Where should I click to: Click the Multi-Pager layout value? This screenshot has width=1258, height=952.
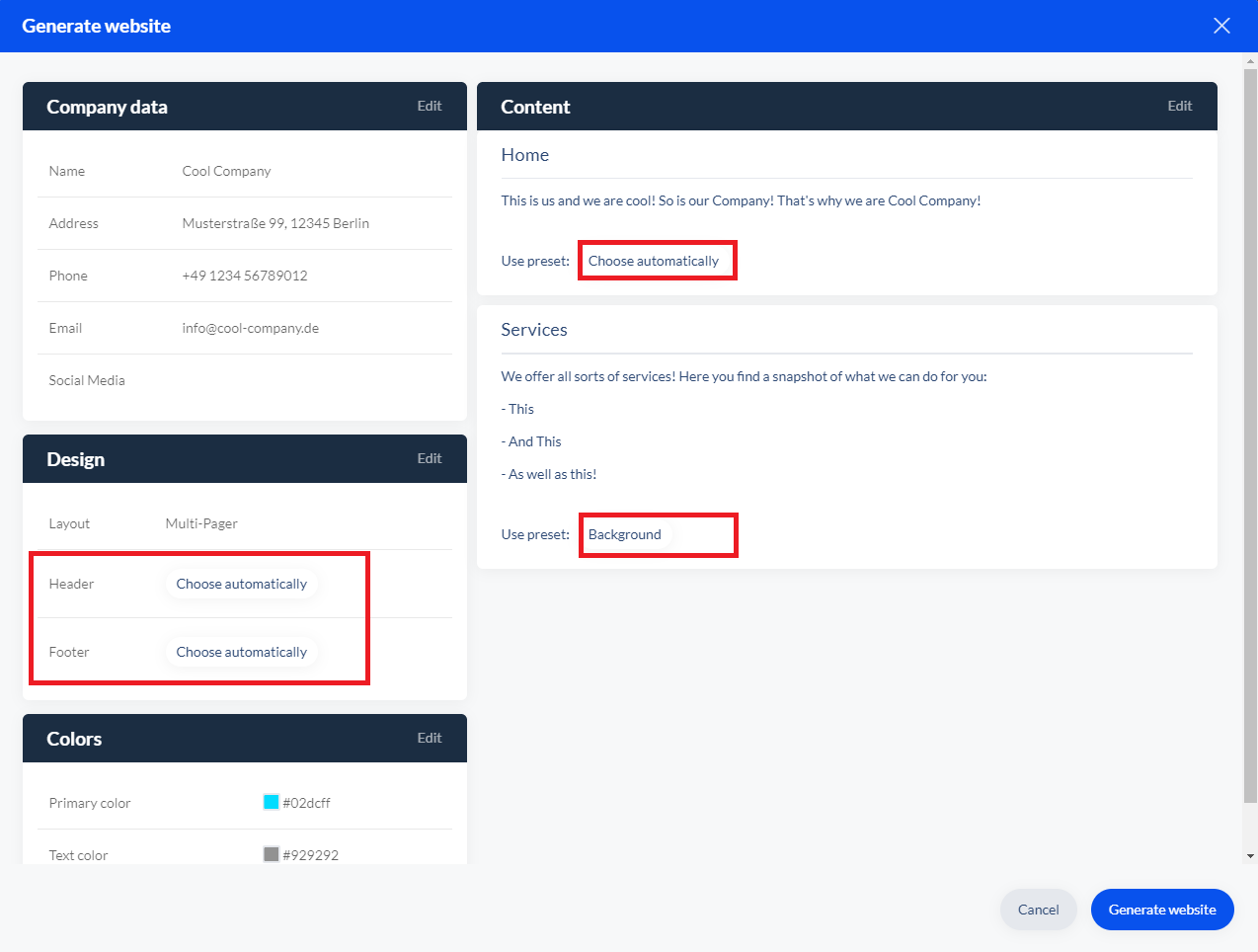click(201, 523)
